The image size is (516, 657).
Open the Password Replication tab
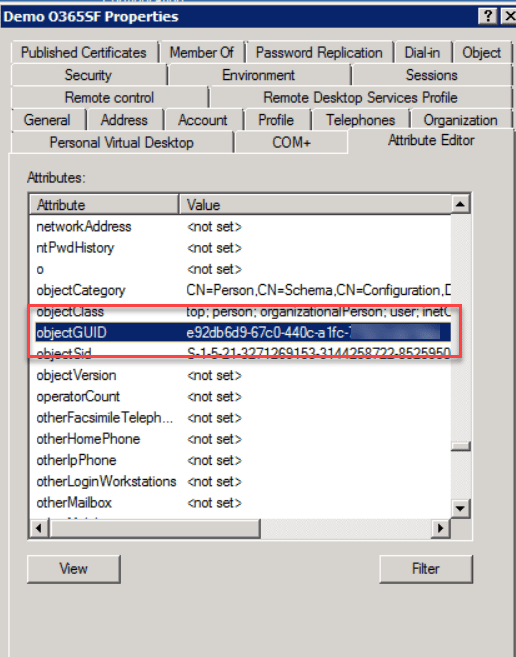(319, 52)
